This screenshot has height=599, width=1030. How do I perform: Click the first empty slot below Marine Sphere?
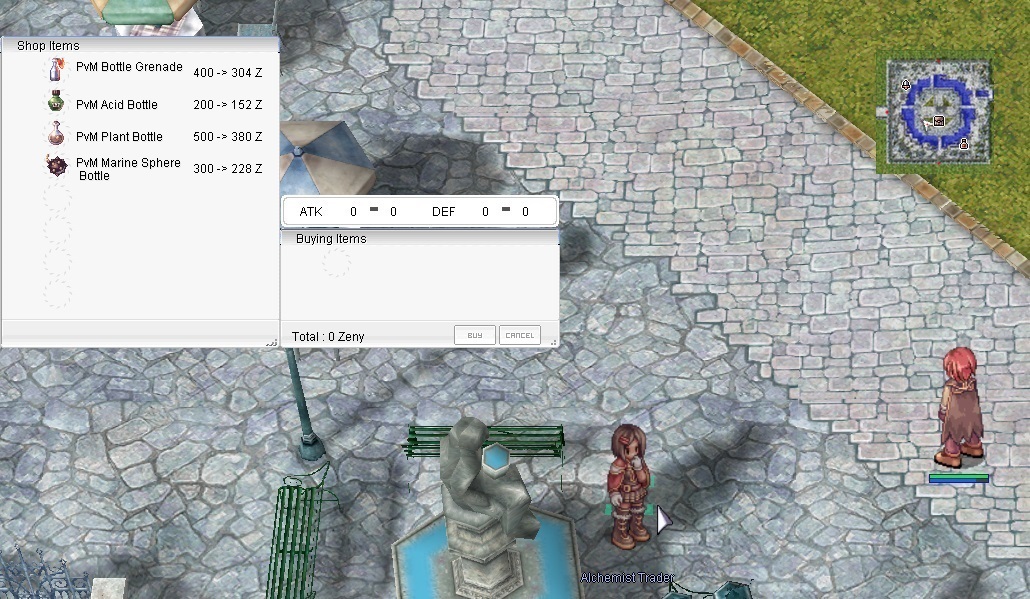[x=57, y=199]
